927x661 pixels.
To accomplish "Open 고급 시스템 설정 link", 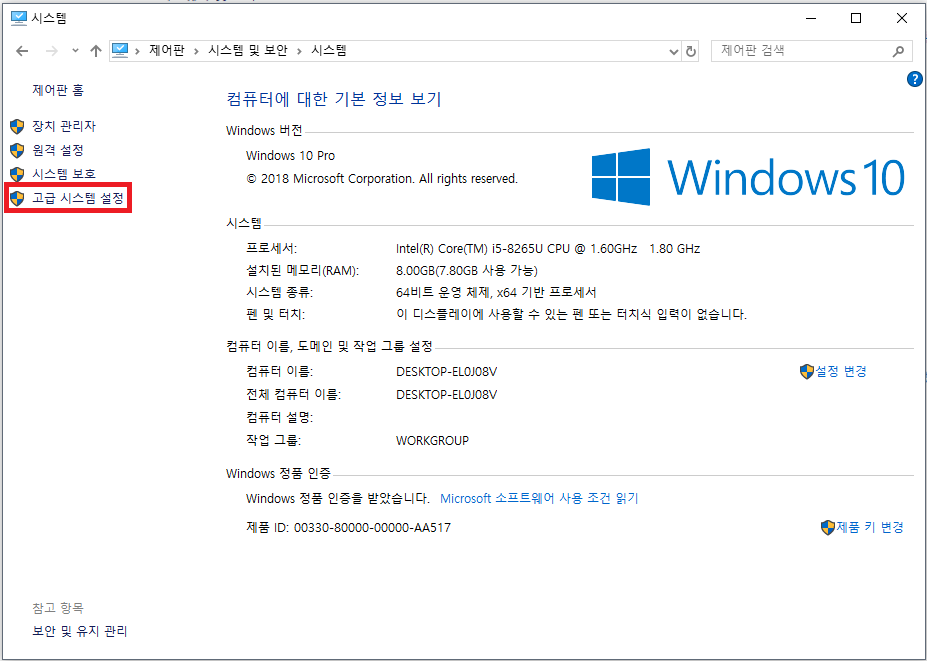I will (x=78, y=198).
